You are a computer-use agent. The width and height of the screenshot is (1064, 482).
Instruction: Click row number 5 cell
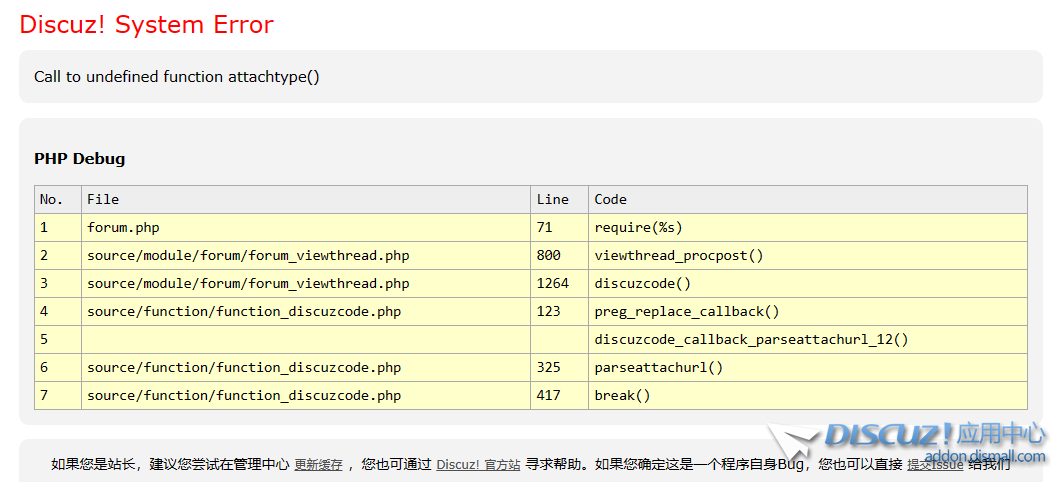point(58,339)
